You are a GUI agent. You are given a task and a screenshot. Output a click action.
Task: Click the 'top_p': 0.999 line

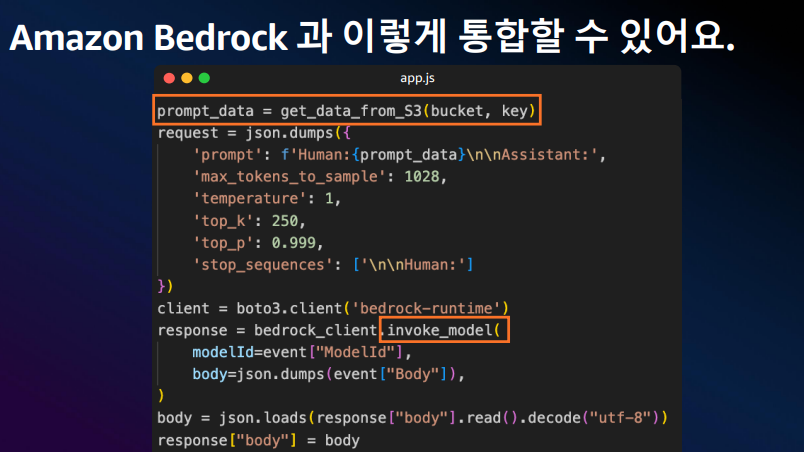(x=258, y=243)
